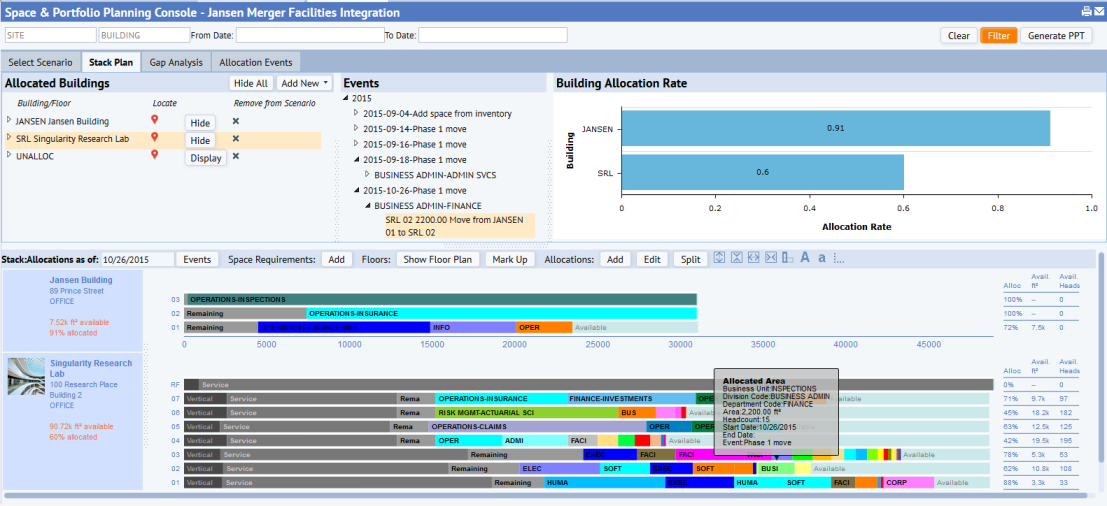The image size is (1107, 506).
Task: Locate the JANSEN building with its map pin
Action: pyautogui.click(x=155, y=121)
